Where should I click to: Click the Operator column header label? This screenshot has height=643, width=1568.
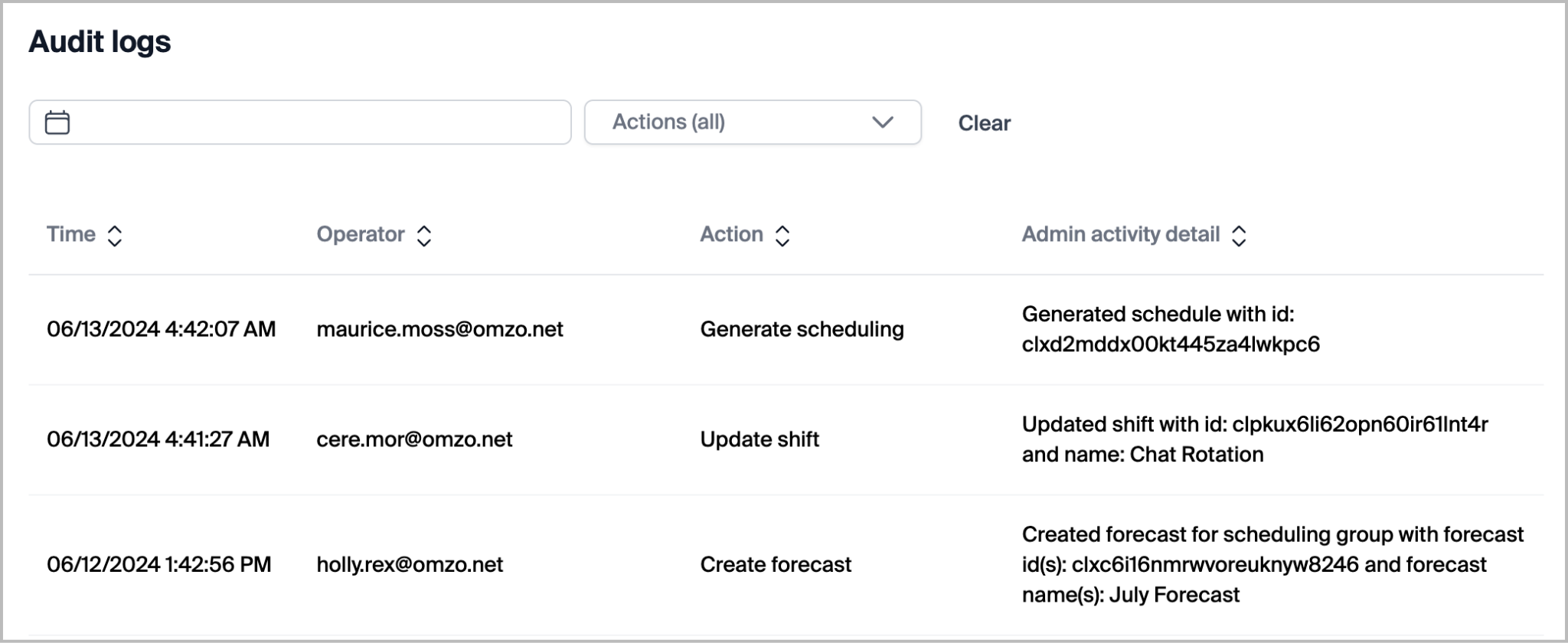pyautogui.click(x=360, y=234)
